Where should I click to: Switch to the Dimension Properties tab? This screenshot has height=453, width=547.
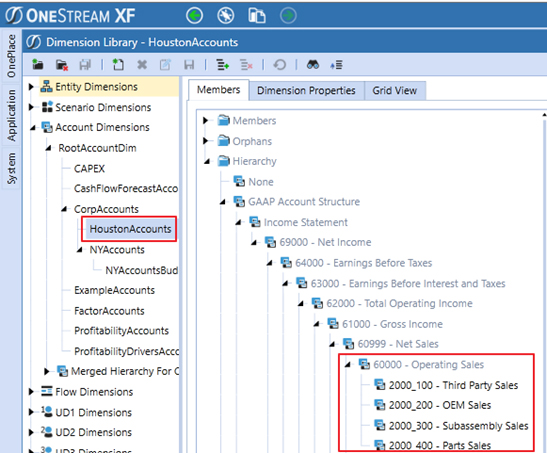tap(306, 91)
